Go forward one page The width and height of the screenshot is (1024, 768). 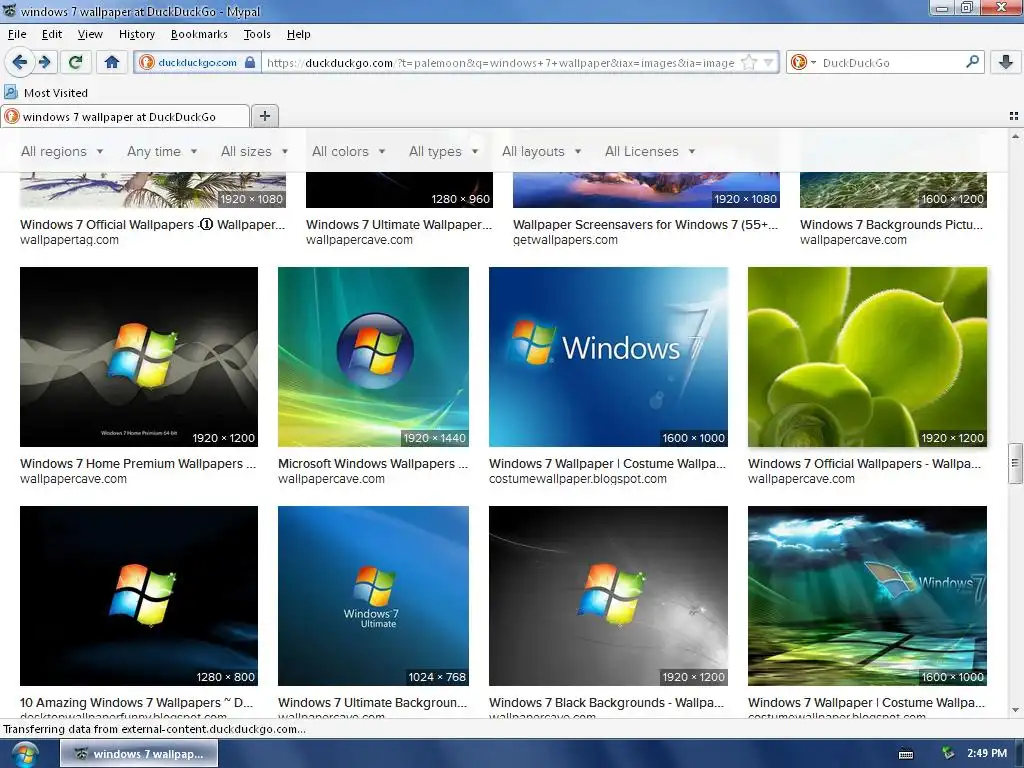click(44, 62)
